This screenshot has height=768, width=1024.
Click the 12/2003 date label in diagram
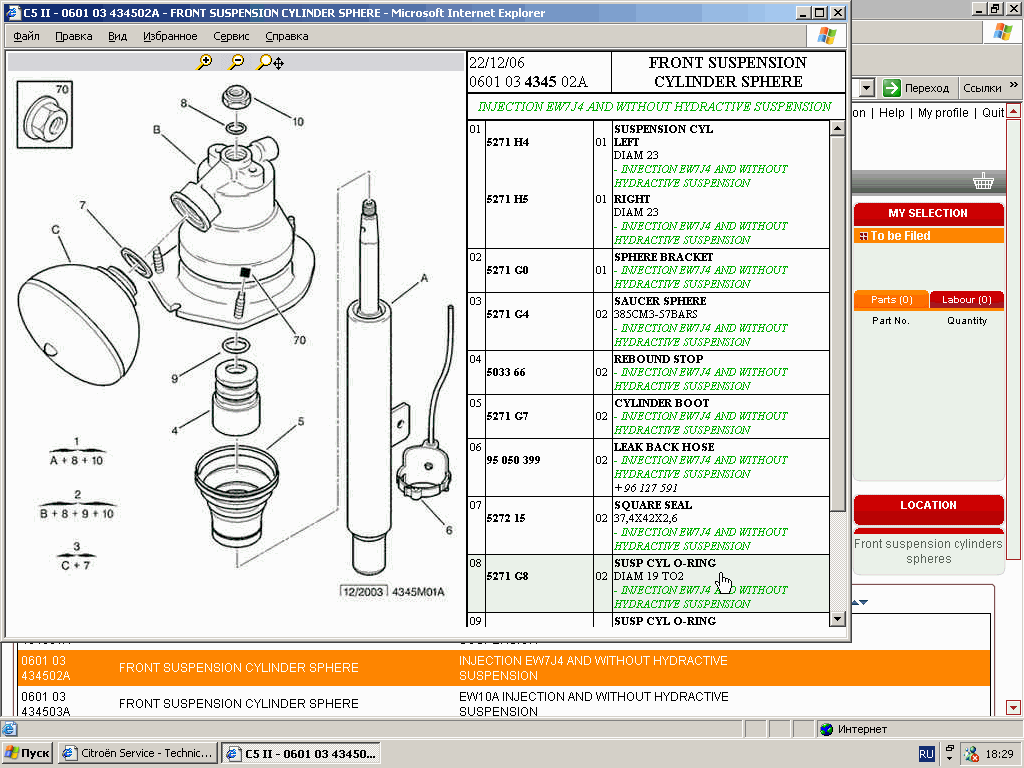point(363,592)
